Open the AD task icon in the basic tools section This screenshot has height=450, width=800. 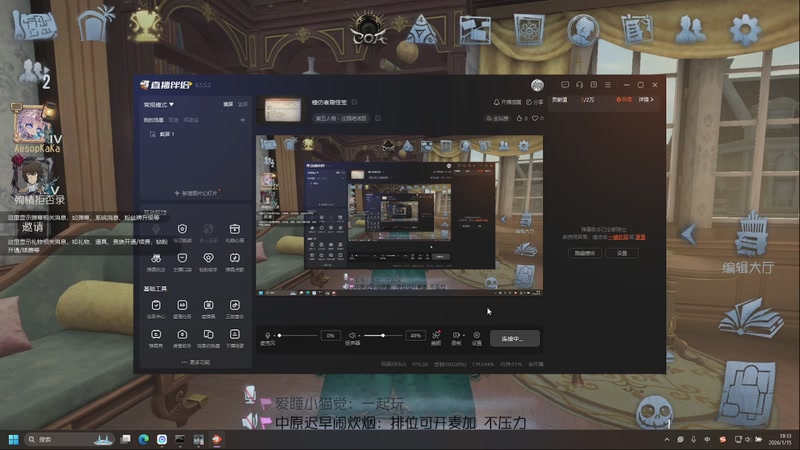click(x=182, y=305)
